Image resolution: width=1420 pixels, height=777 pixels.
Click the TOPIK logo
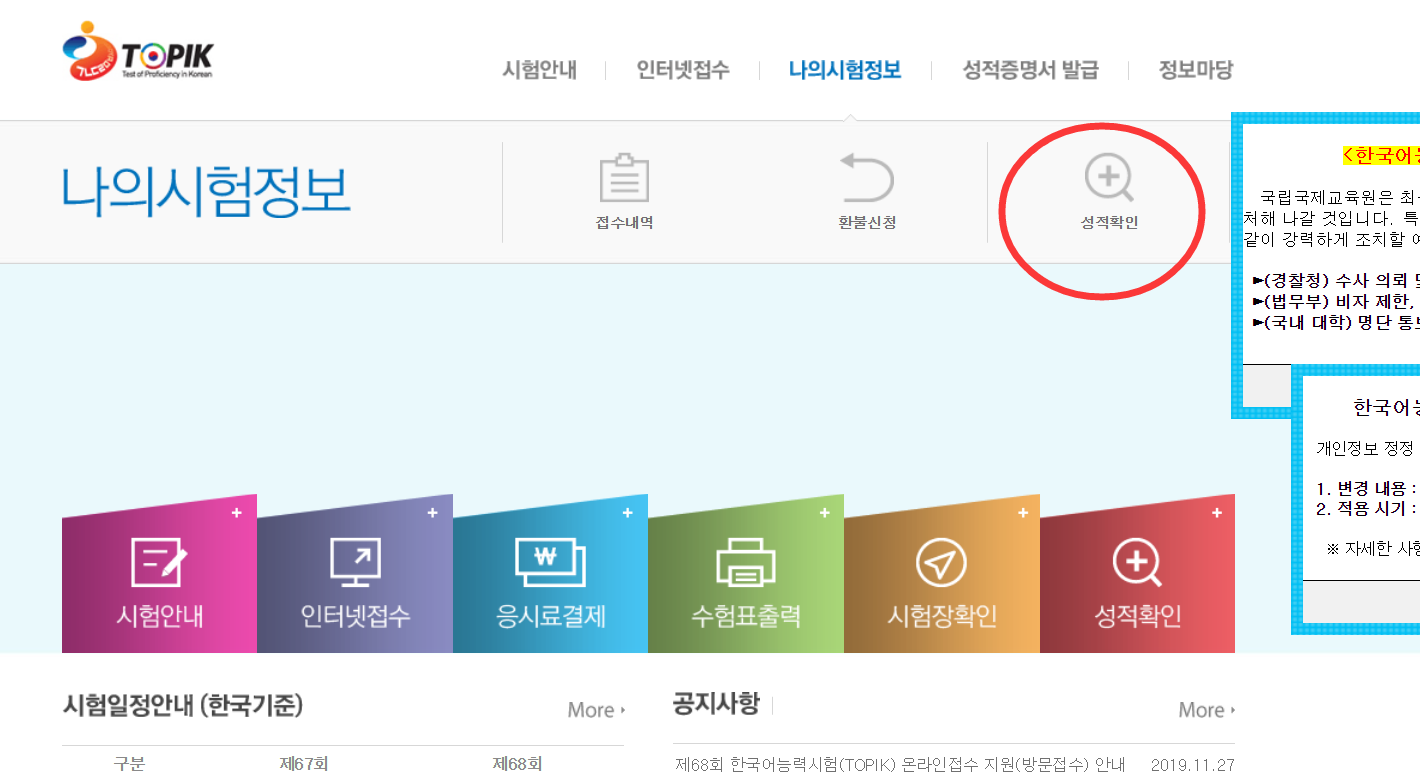(138, 53)
